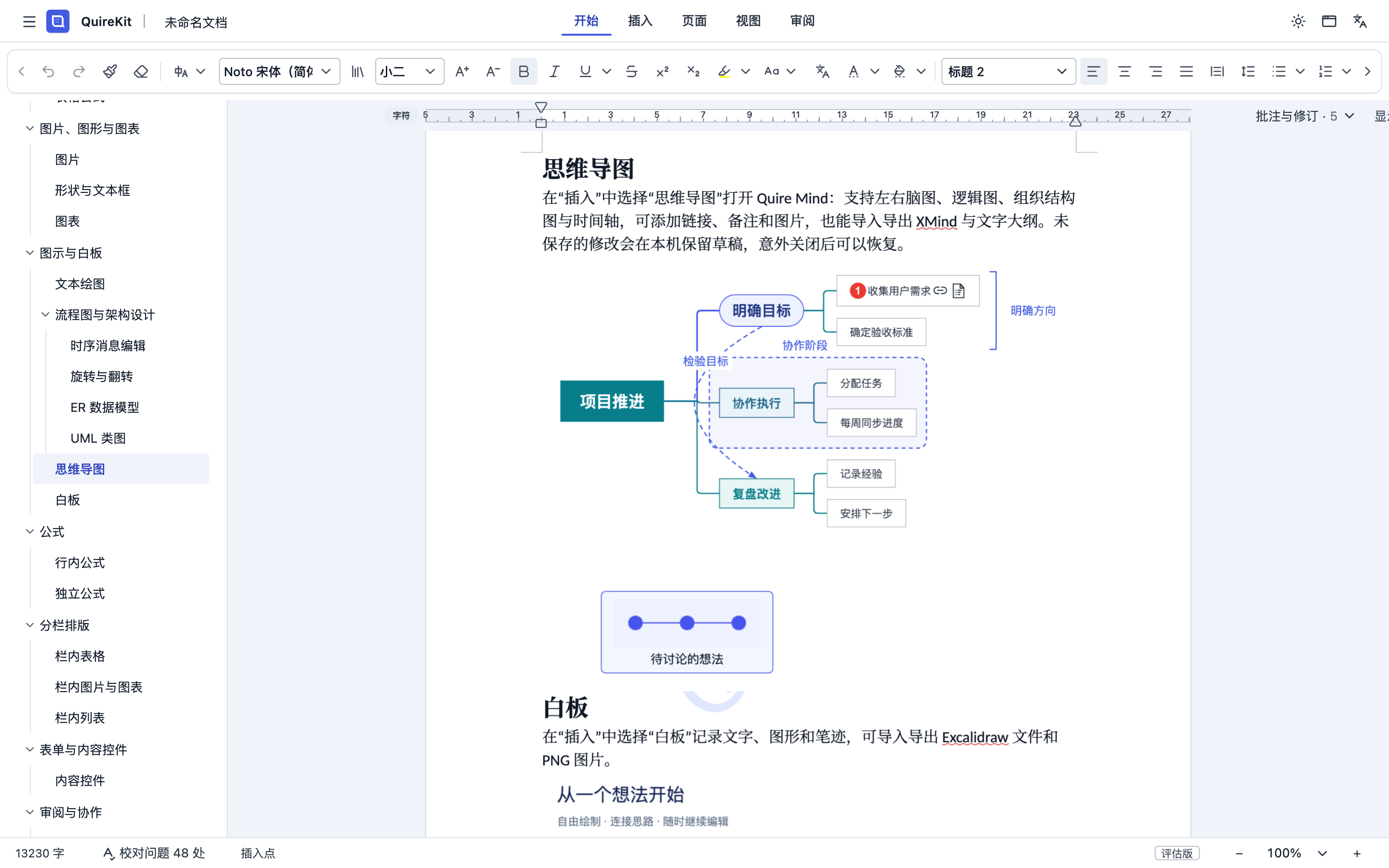Apply strikethrough formatting
This screenshot has width=1389, height=868.
(631, 71)
